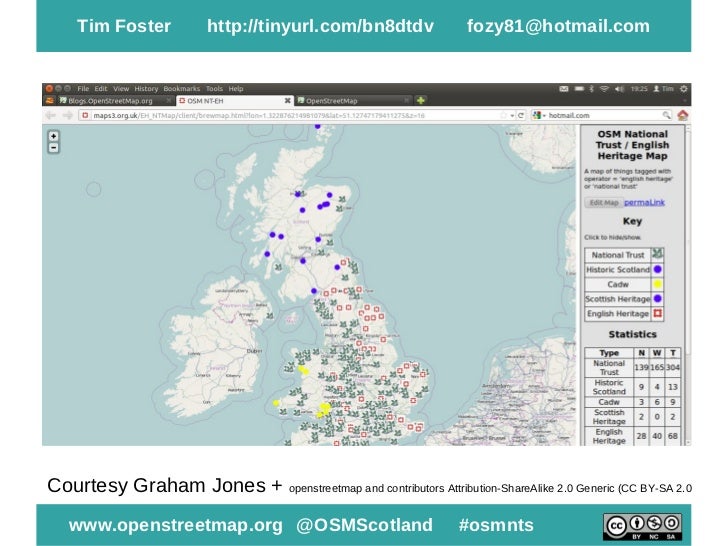Go forward with the browser forward arrow
The image size is (728, 546).
(68, 115)
